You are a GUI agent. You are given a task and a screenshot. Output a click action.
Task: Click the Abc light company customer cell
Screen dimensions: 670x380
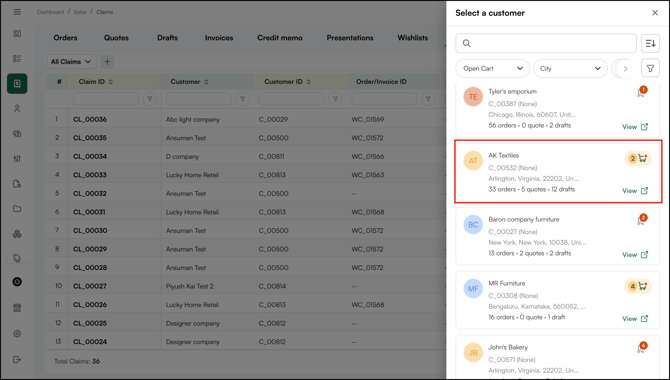click(x=193, y=119)
